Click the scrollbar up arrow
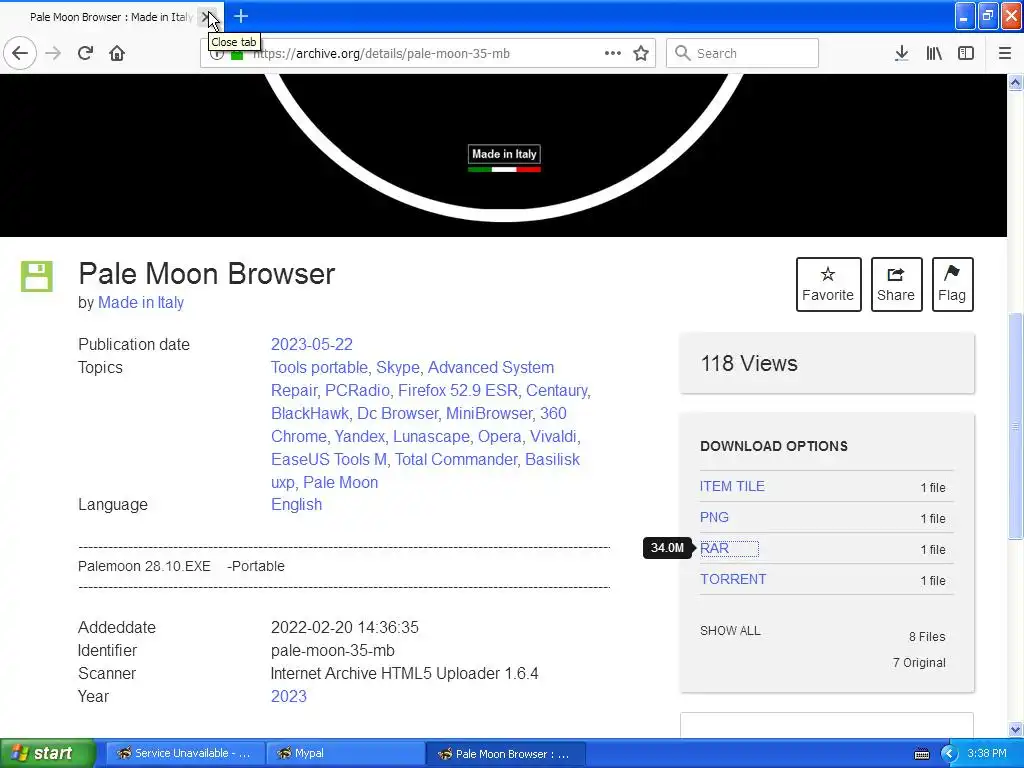Screen dimensions: 1024x768 pyautogui.click(x=1016, y=82)
